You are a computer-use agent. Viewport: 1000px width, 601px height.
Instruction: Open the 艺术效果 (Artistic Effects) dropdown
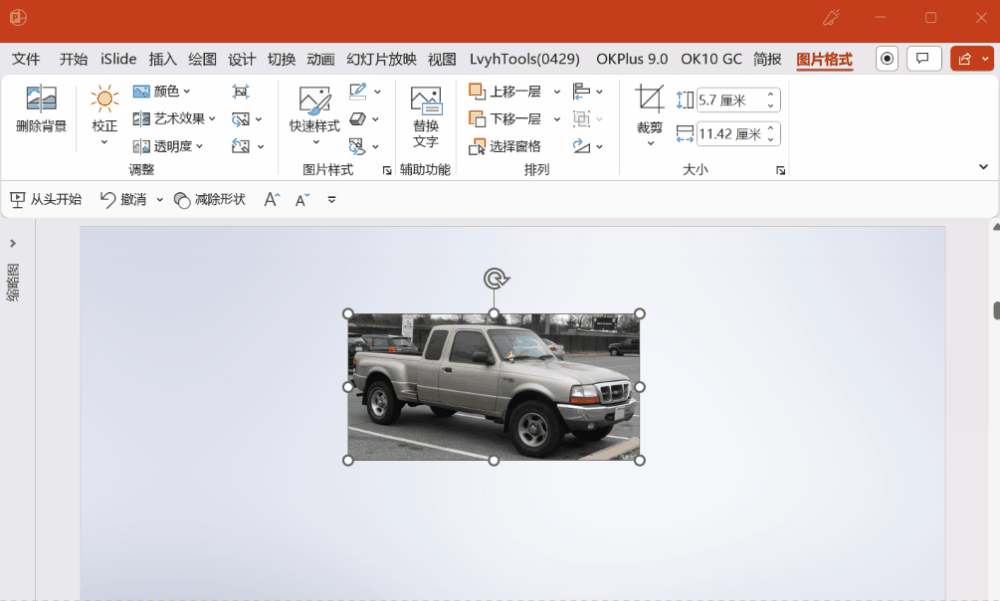click(x=175, y=118)
